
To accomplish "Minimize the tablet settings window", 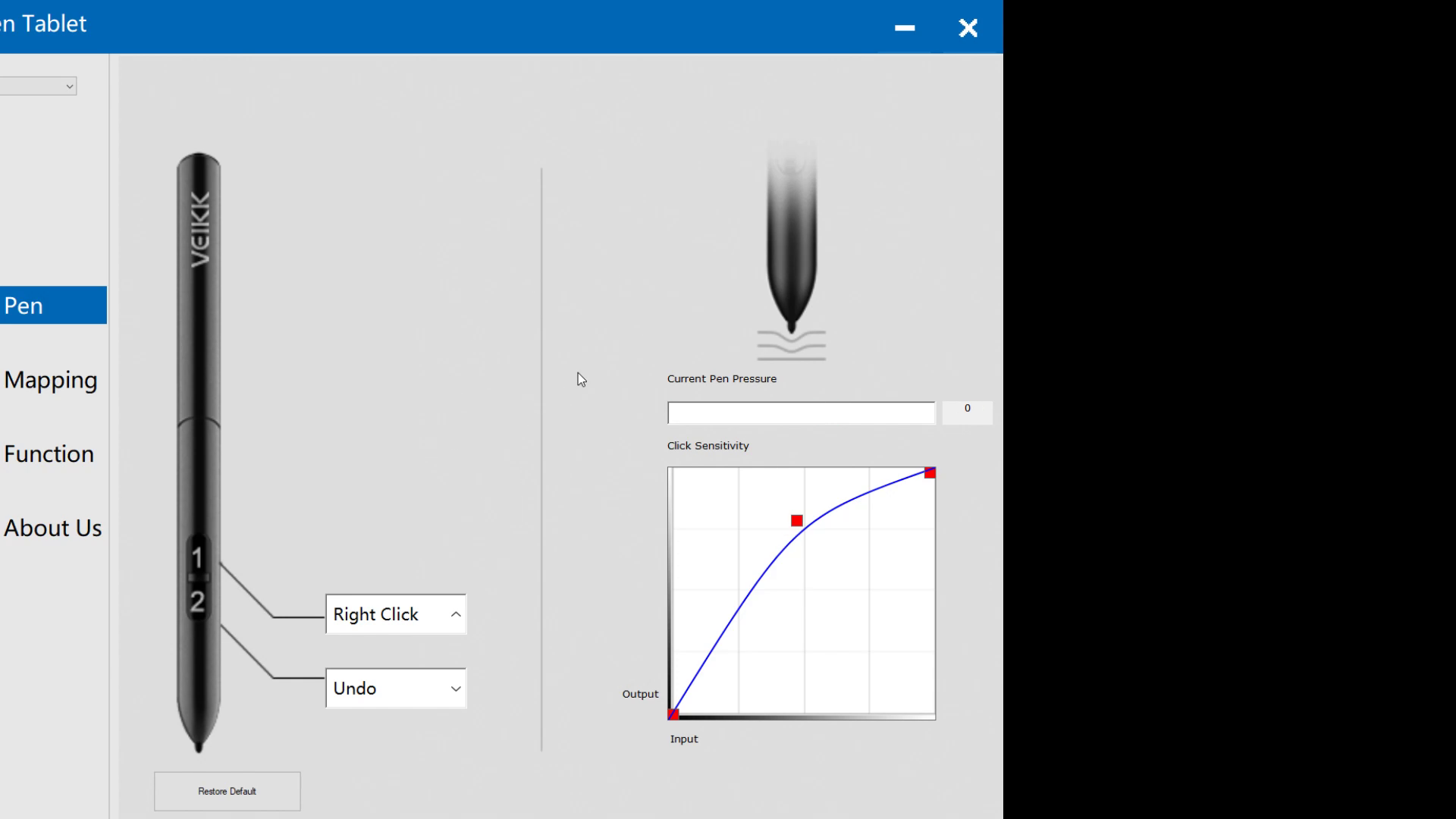I will [x=904, y=27].
